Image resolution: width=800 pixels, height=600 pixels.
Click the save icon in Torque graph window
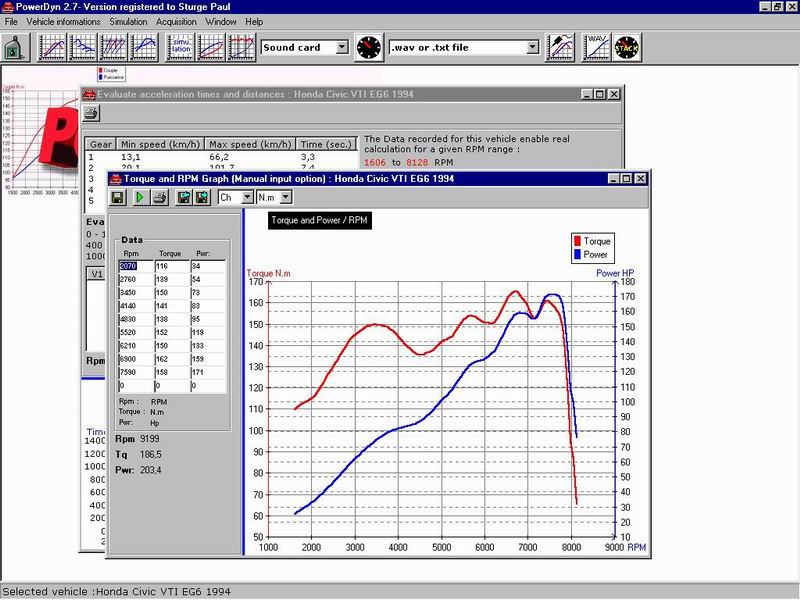tap(118, 198)
